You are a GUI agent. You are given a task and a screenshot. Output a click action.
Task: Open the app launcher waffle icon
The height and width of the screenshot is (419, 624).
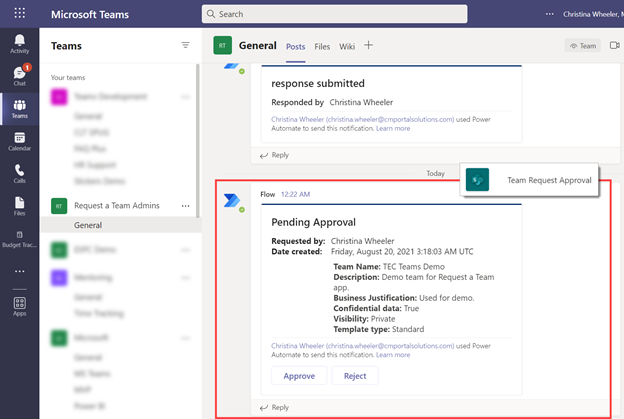coord(20,13)
